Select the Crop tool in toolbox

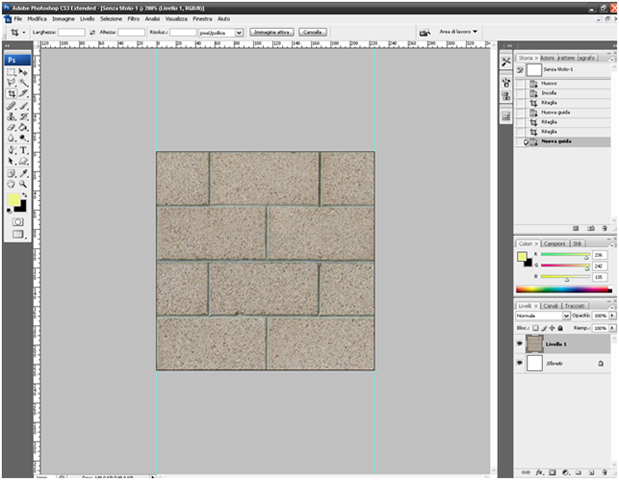click(11, 94)
